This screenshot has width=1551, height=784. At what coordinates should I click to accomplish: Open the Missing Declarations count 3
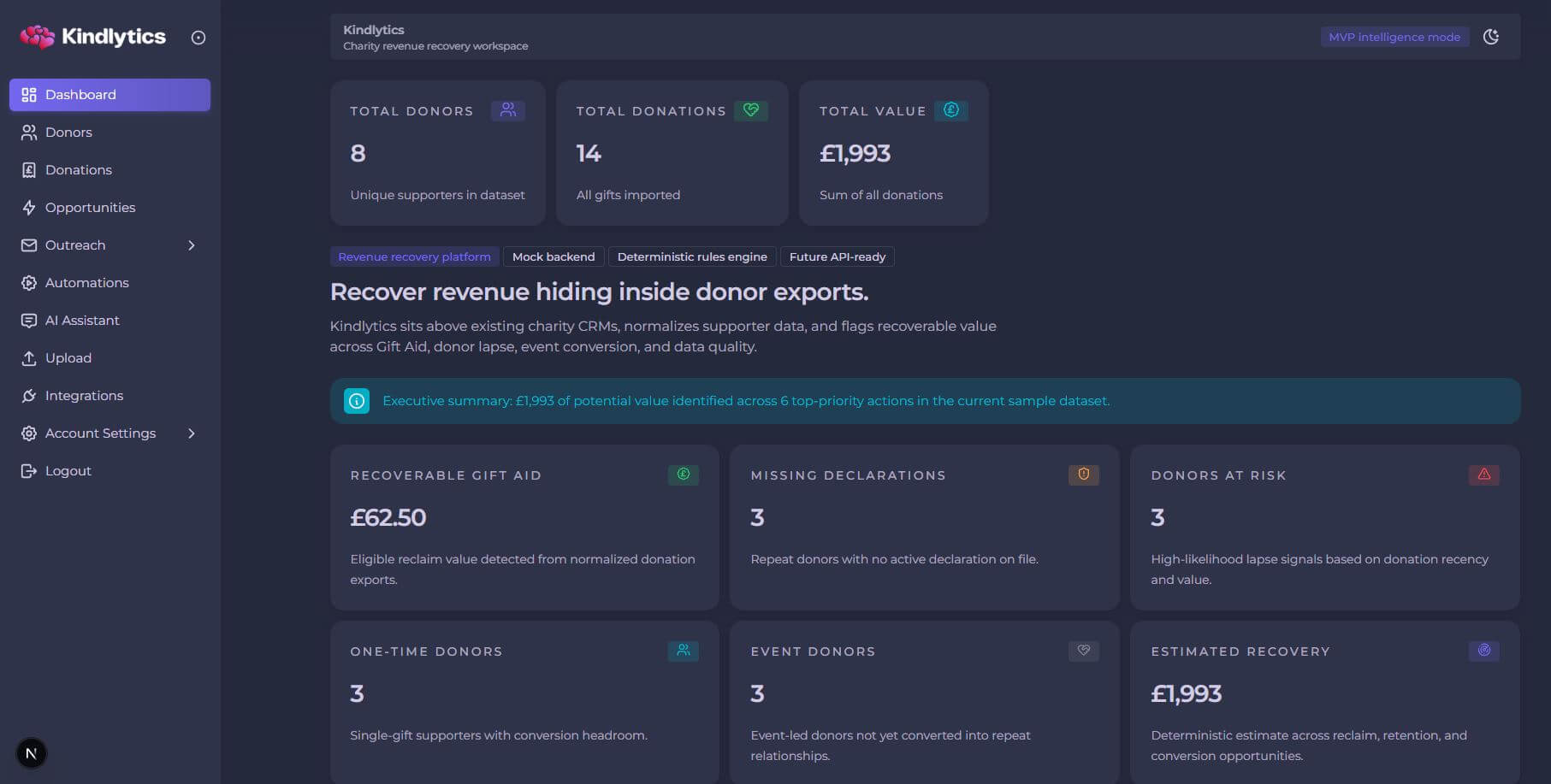click(757, 517)
